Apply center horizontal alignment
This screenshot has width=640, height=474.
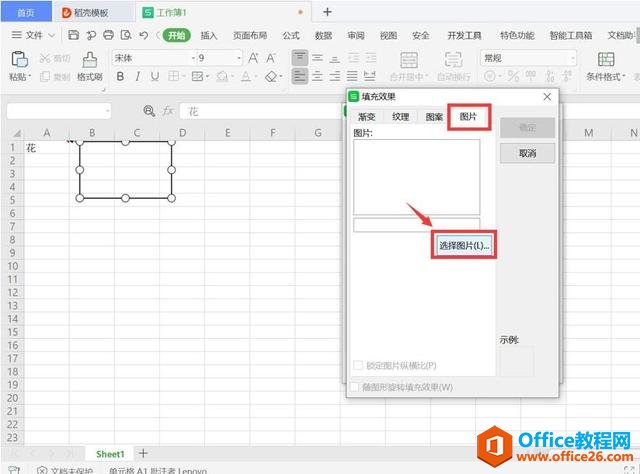pos(318,76)
